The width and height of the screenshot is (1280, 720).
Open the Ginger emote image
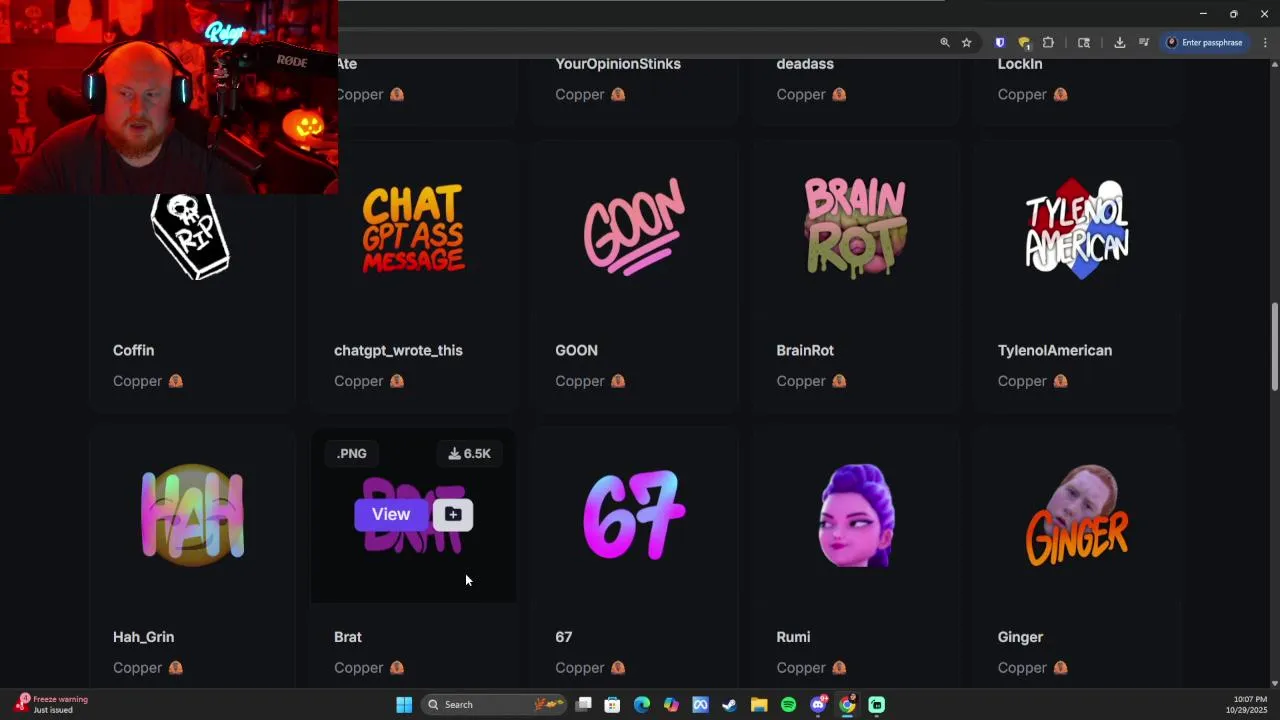pos(1077,515)
